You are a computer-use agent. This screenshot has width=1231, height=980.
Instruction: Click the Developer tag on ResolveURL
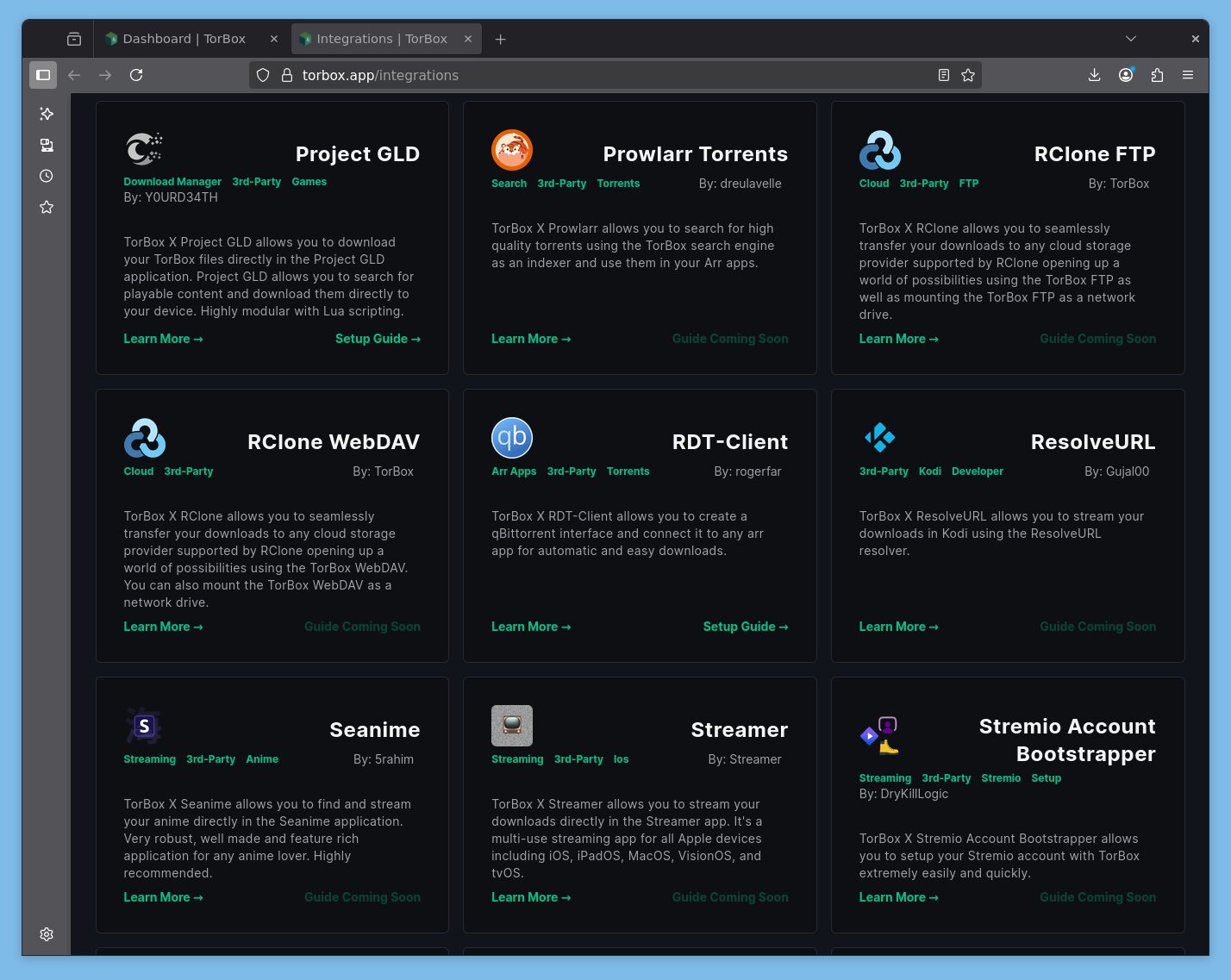click(978, 471)
